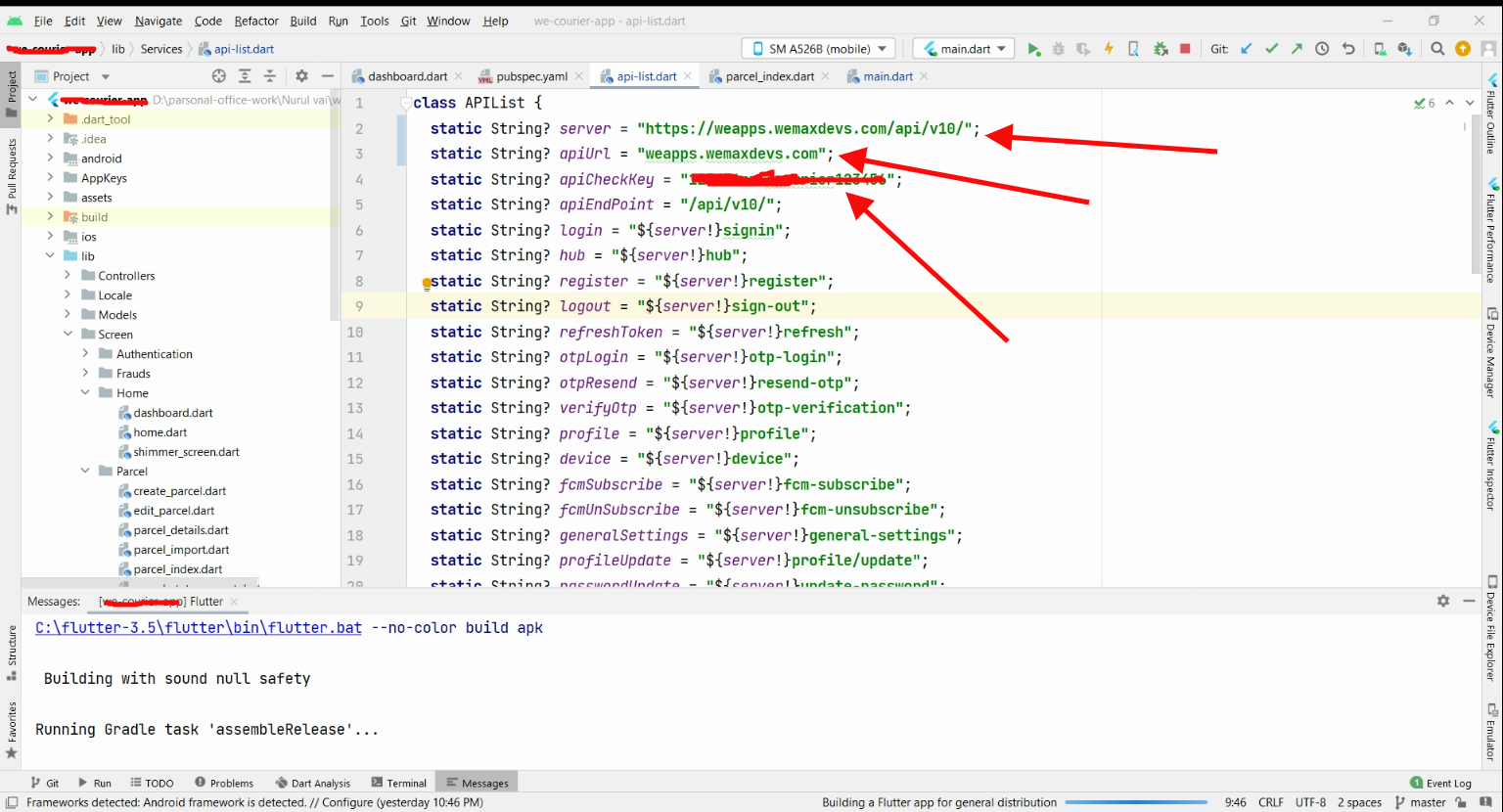Click UTF-8 encoding in status bar

[x=1310, y=802]
